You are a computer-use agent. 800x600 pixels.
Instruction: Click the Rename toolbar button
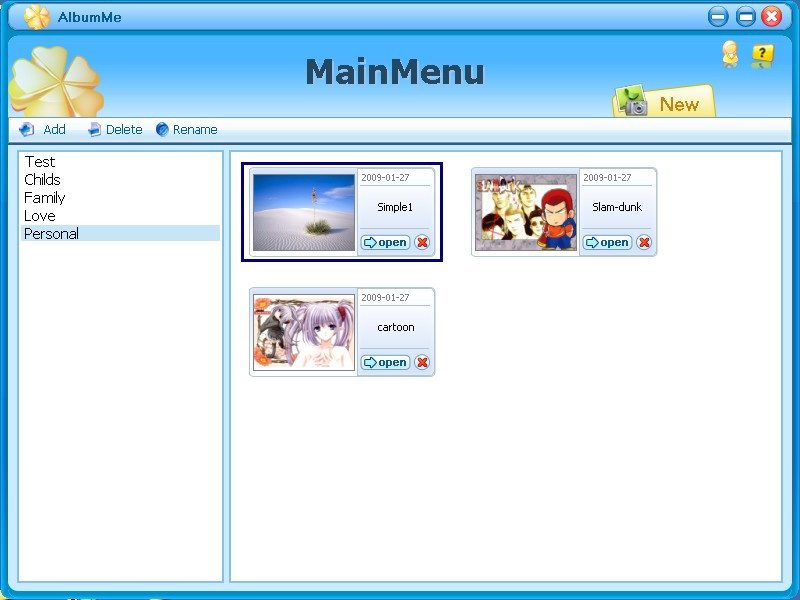[187, 130]
